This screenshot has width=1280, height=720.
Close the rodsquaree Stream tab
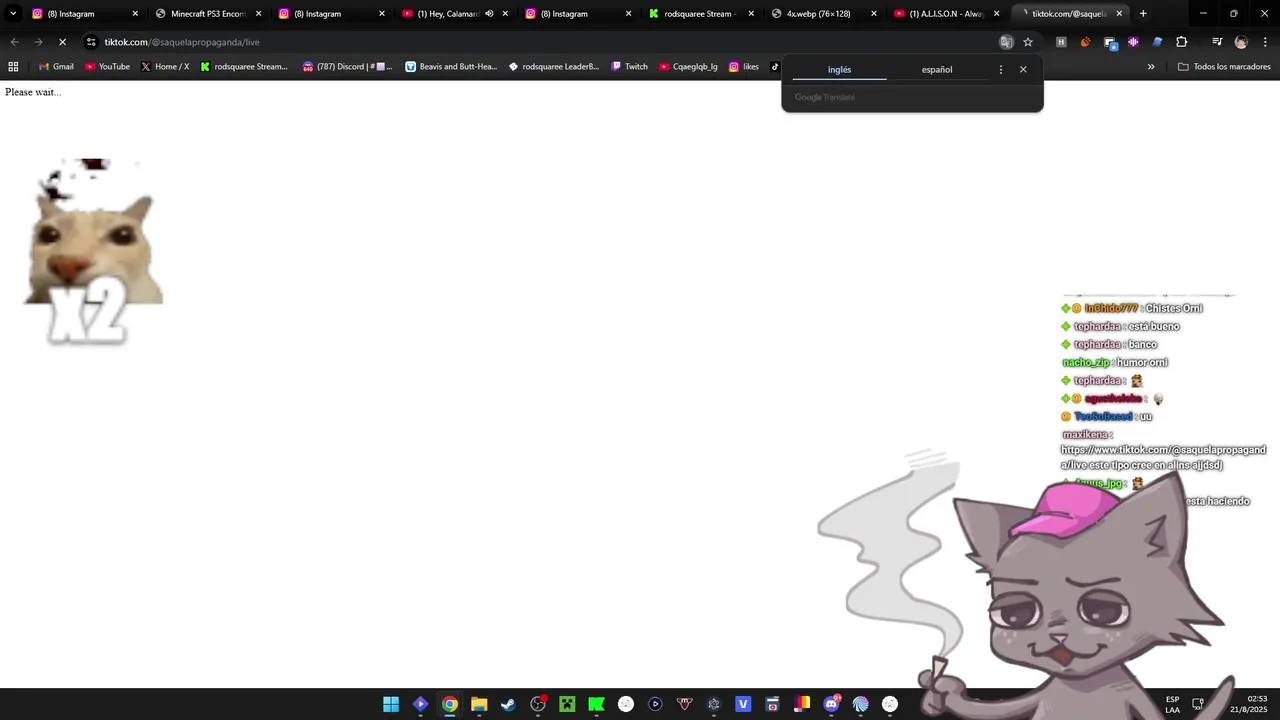(x=751, y=14)
